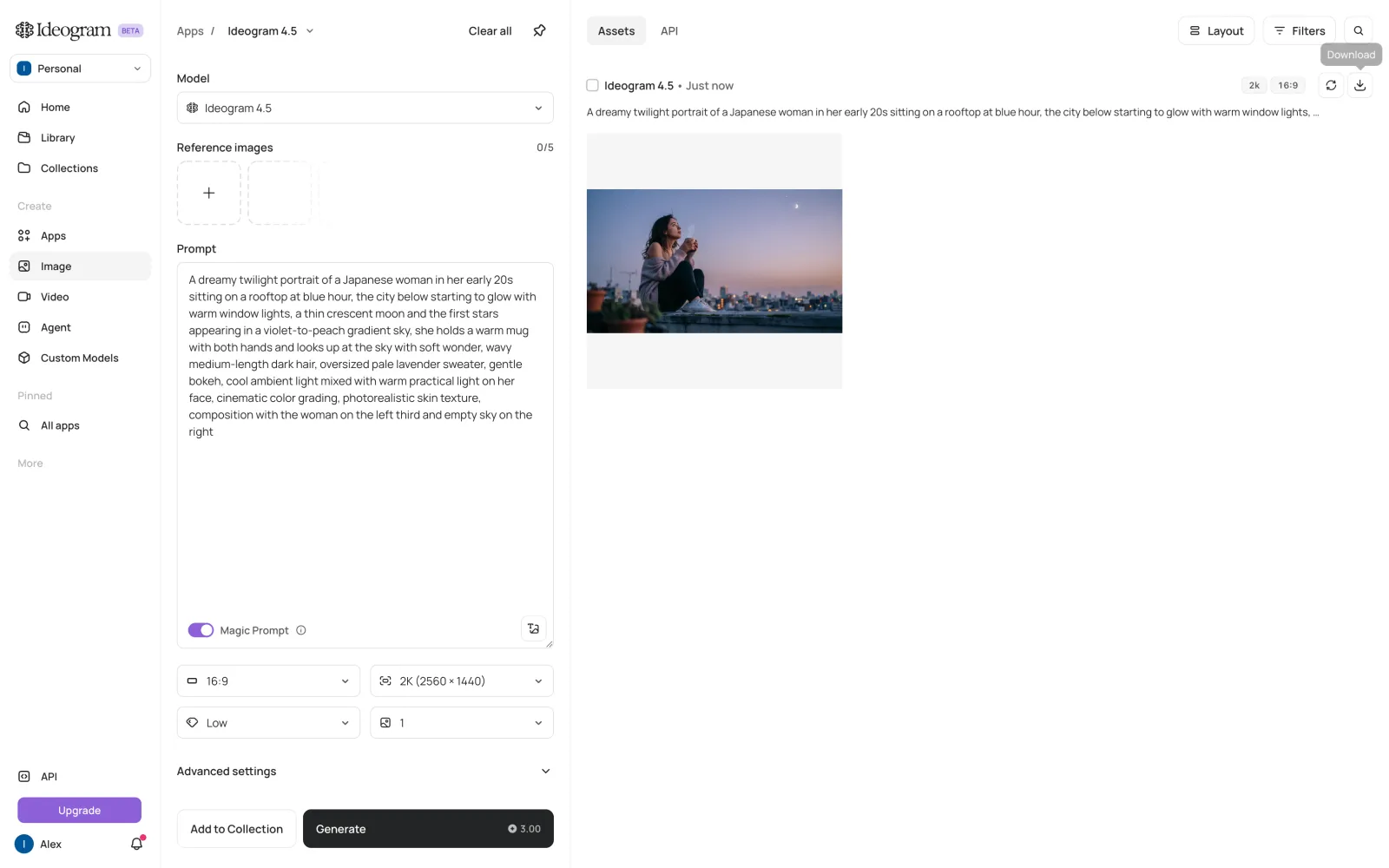Screen dimensions: 1389x868
Task: Open the Low quality dropdown
Action: click(x=268, y=723)
